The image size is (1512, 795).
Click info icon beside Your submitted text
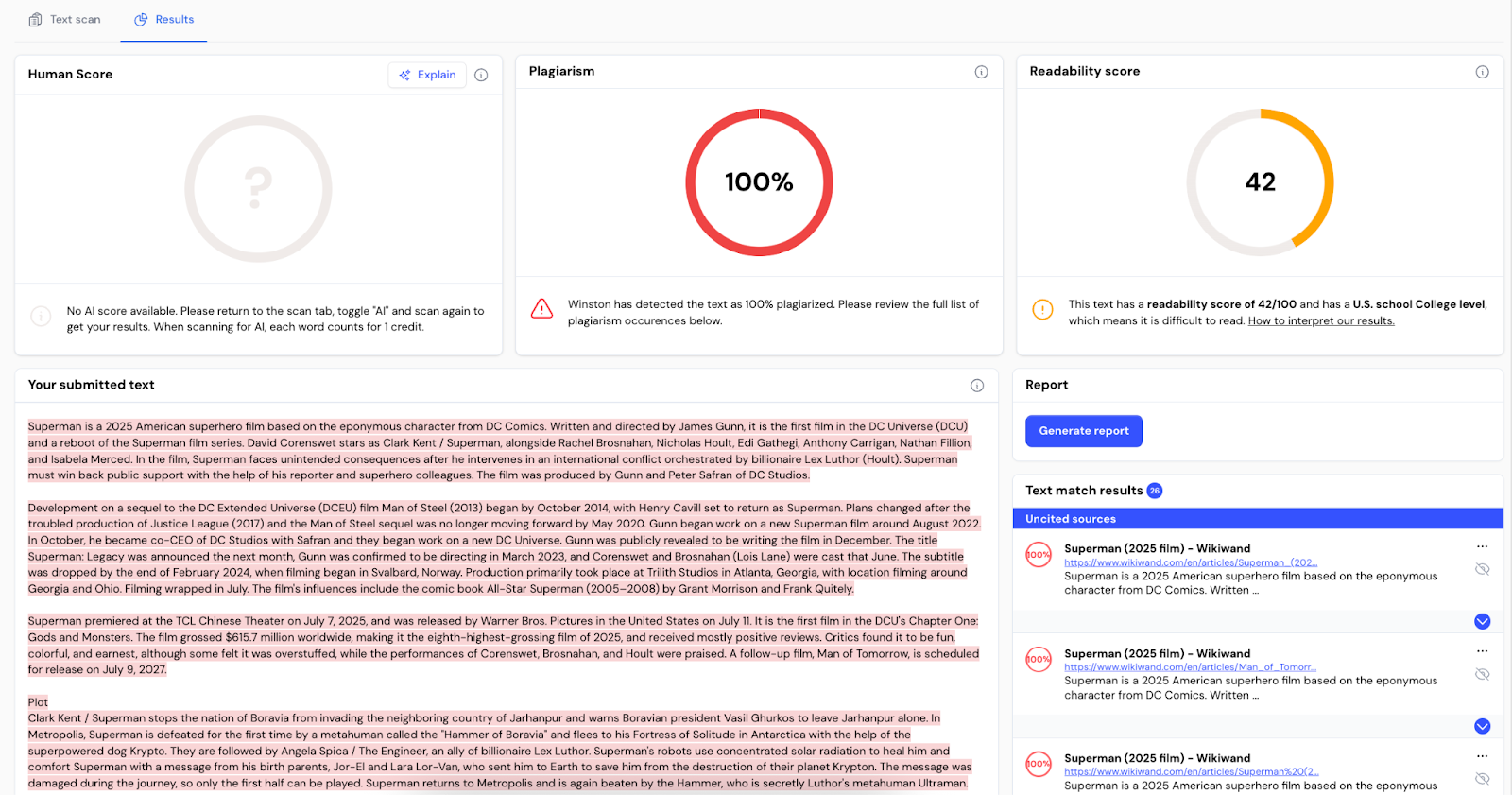coord(976,386)
